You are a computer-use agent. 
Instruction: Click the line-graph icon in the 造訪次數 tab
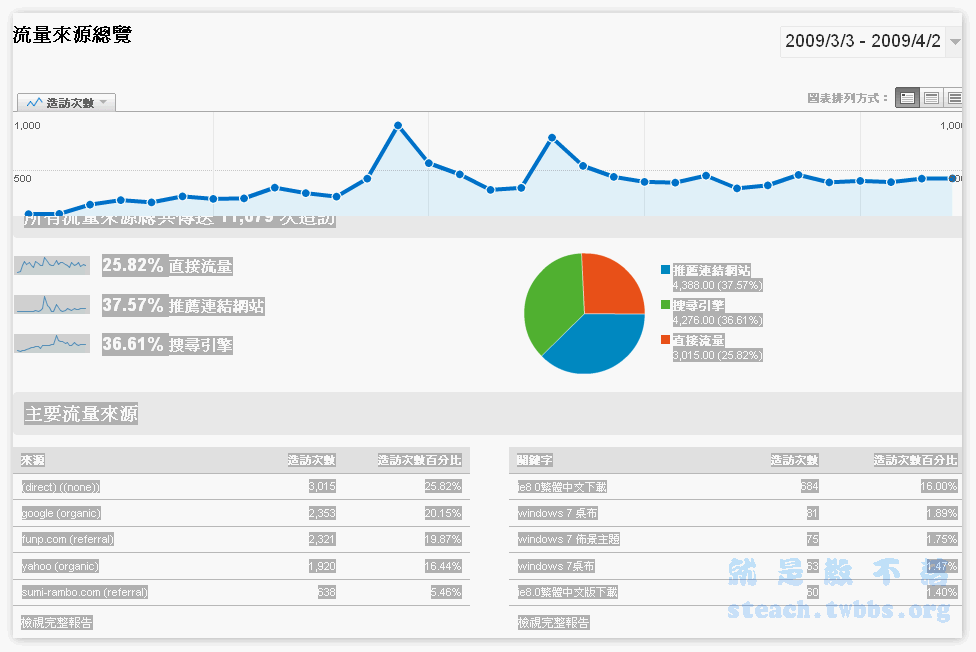click(35, 102)
